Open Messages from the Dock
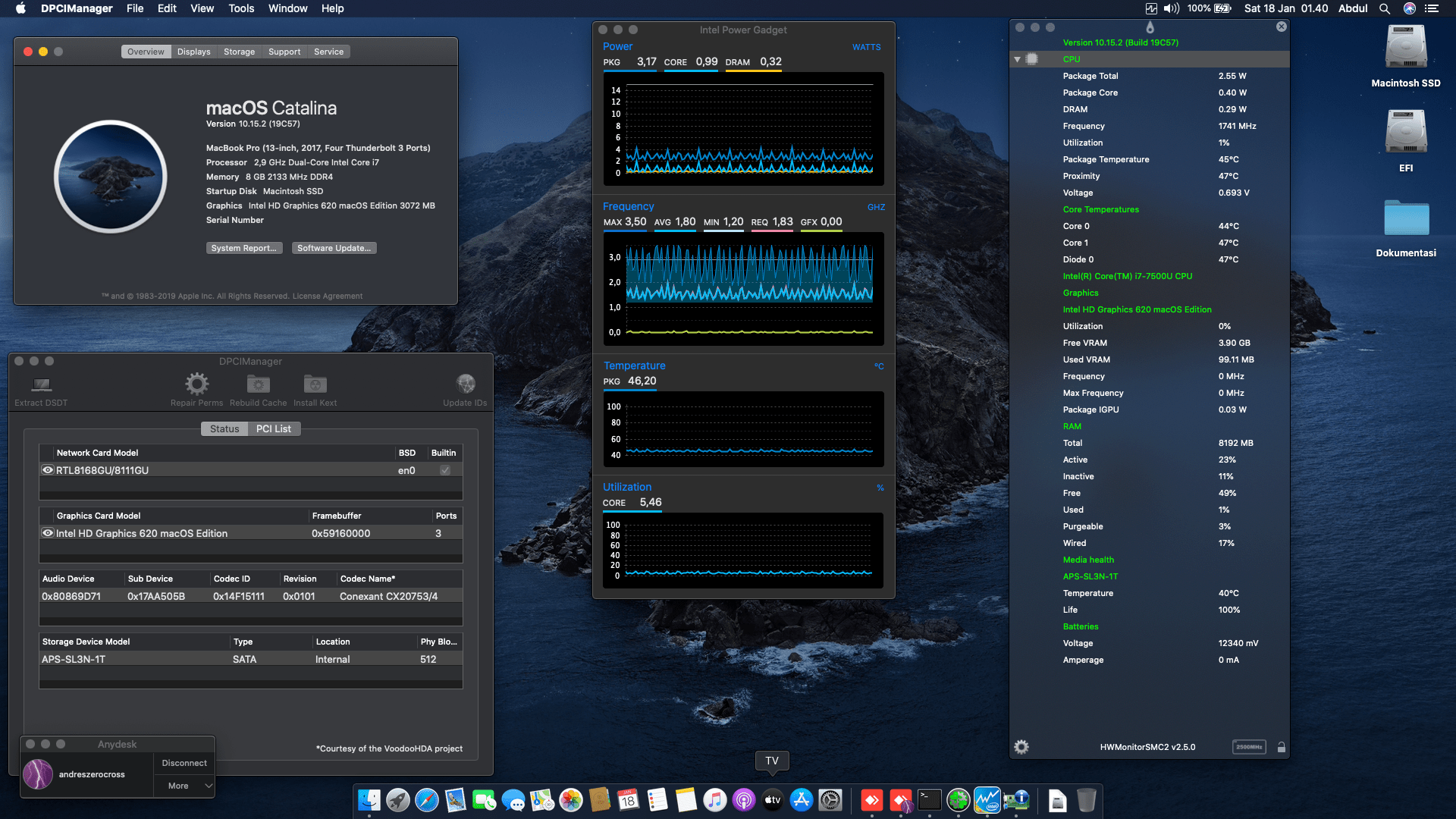Screen dimensions: 1456x819 click(513, 800)
